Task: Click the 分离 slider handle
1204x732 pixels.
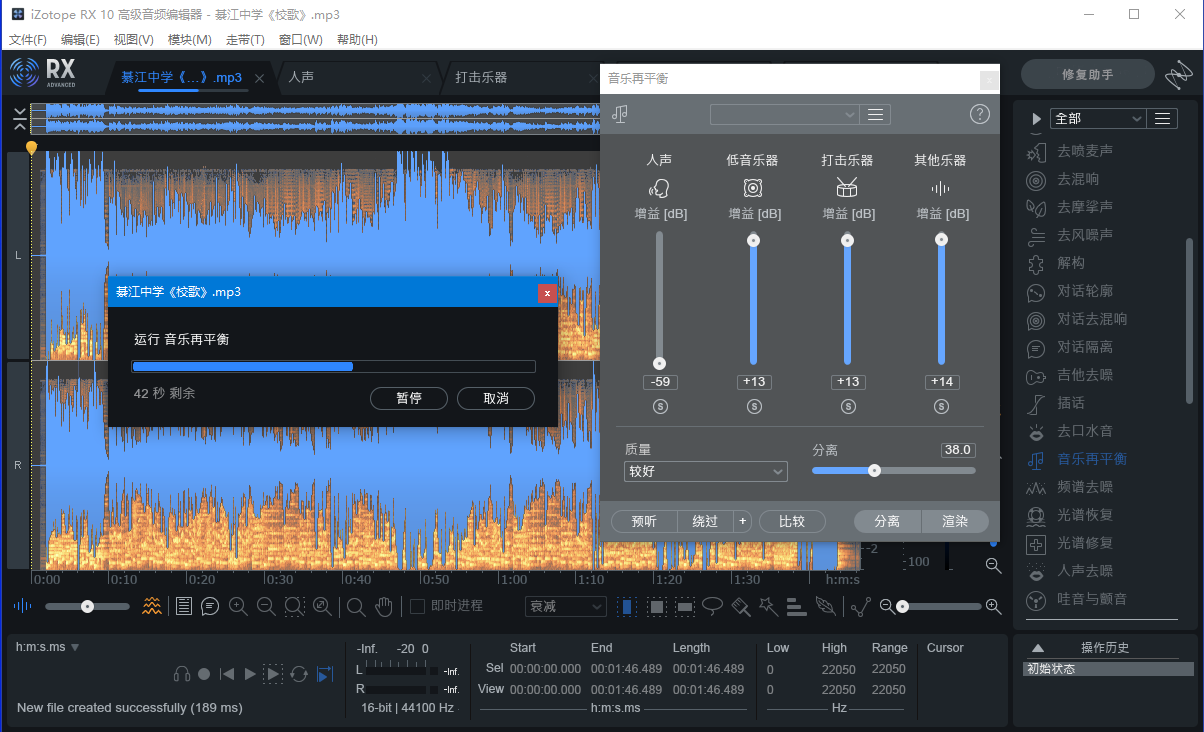Action: (x=875, y=470)
